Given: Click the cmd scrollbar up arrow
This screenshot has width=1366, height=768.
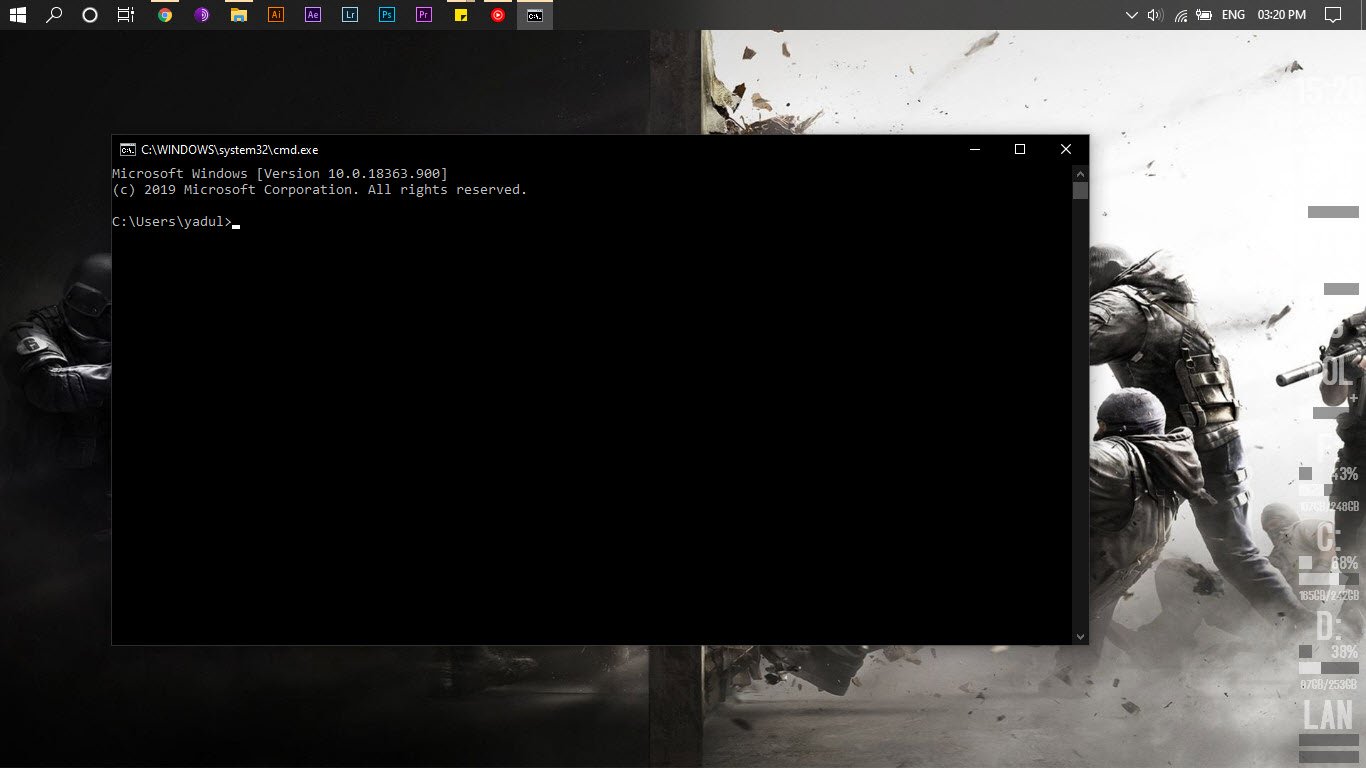Looking at the screenshot, I should coord(1080,173).
